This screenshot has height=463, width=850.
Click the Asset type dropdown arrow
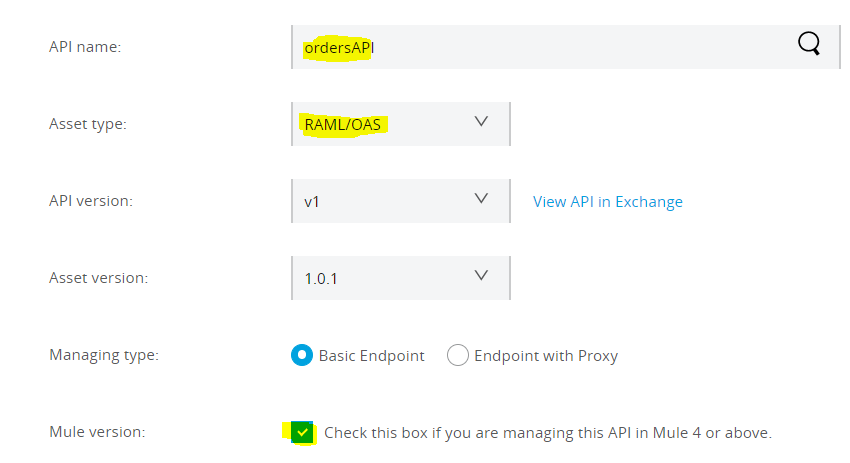tap(481, 122)
